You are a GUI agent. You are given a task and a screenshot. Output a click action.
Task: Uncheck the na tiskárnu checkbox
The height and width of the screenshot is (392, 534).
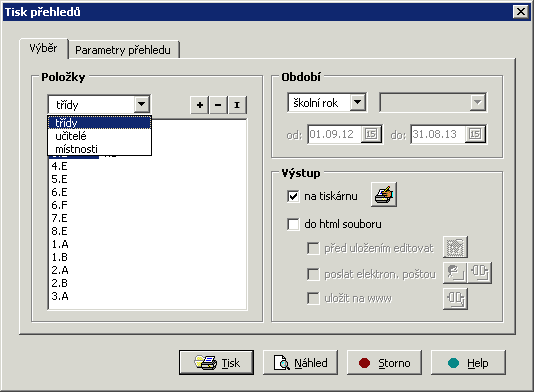(293, 197)
